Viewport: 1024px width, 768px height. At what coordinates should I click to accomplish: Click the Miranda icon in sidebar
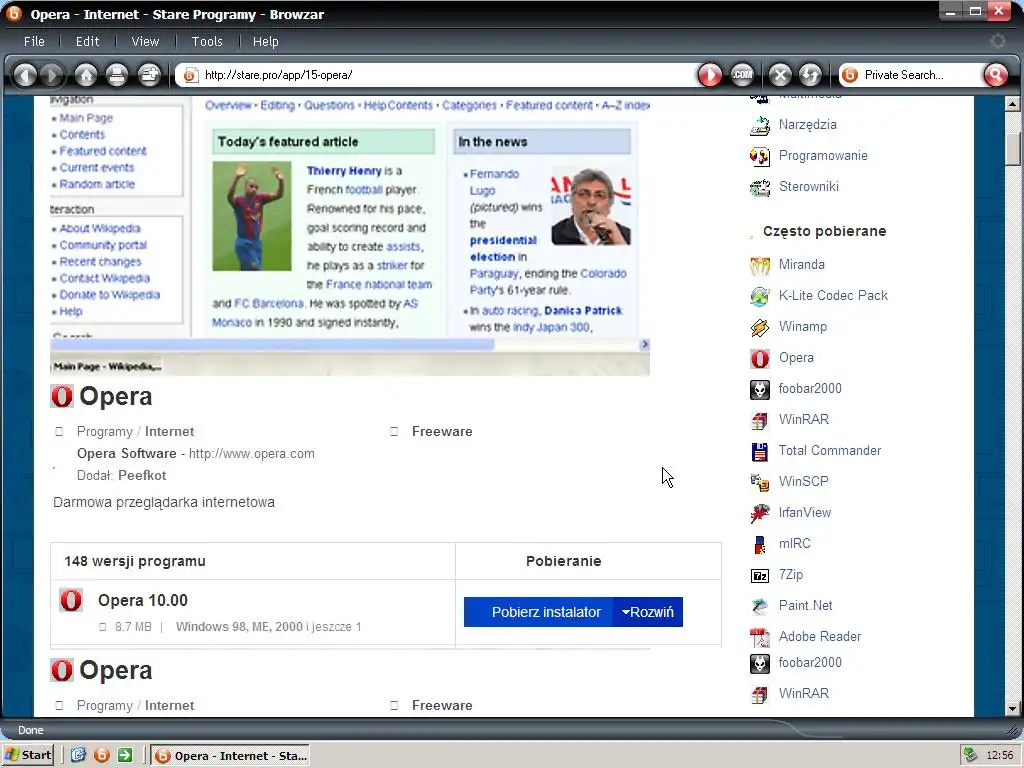(760, 265)
